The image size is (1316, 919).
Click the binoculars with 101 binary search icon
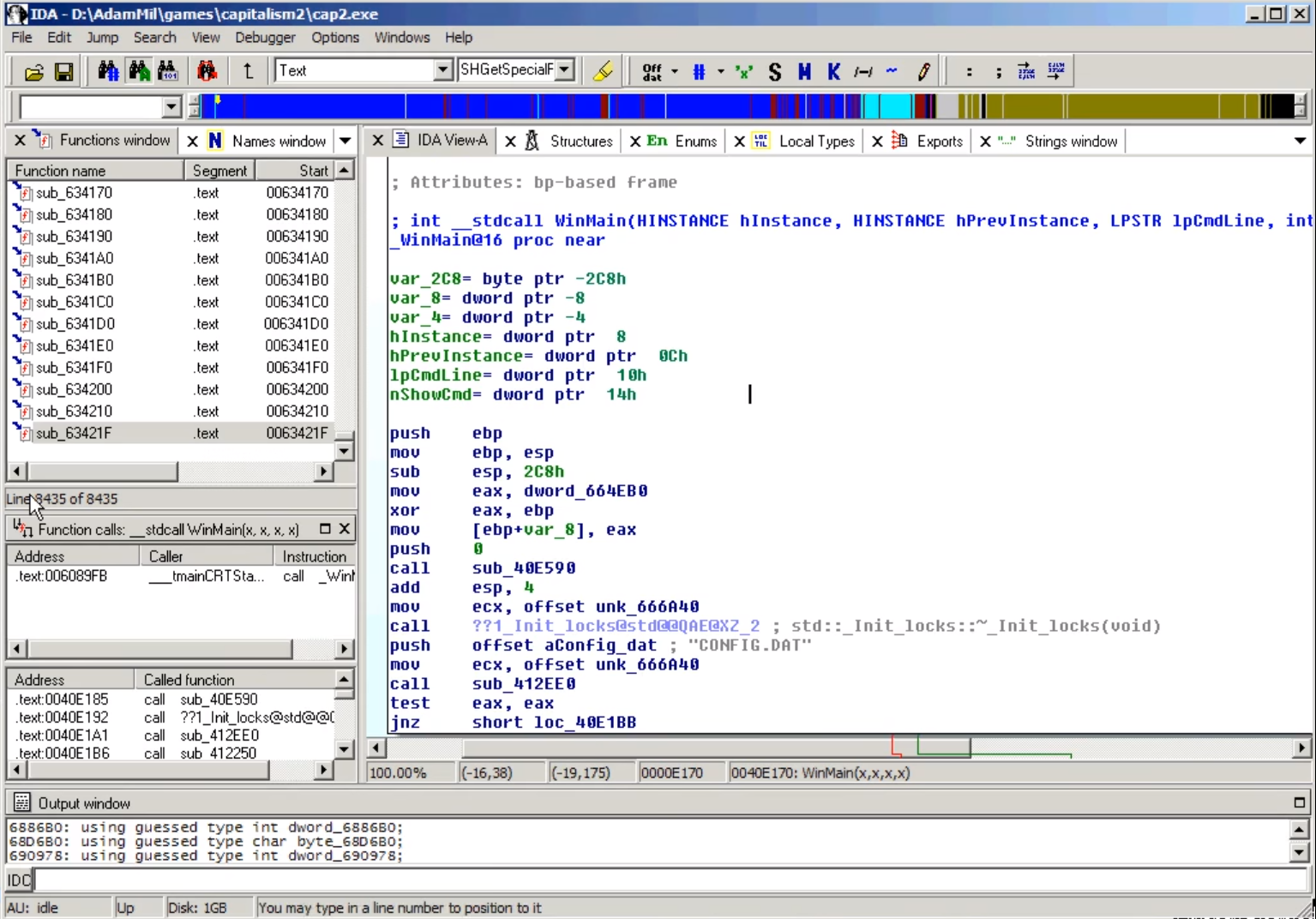(167, 71)
